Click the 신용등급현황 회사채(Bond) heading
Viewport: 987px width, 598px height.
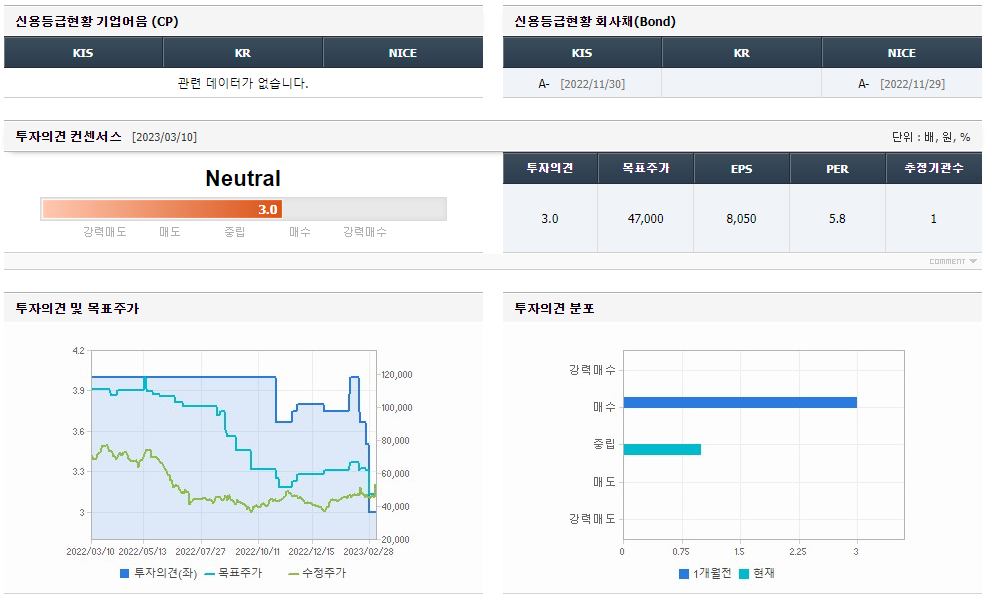(x=595, y=21)
